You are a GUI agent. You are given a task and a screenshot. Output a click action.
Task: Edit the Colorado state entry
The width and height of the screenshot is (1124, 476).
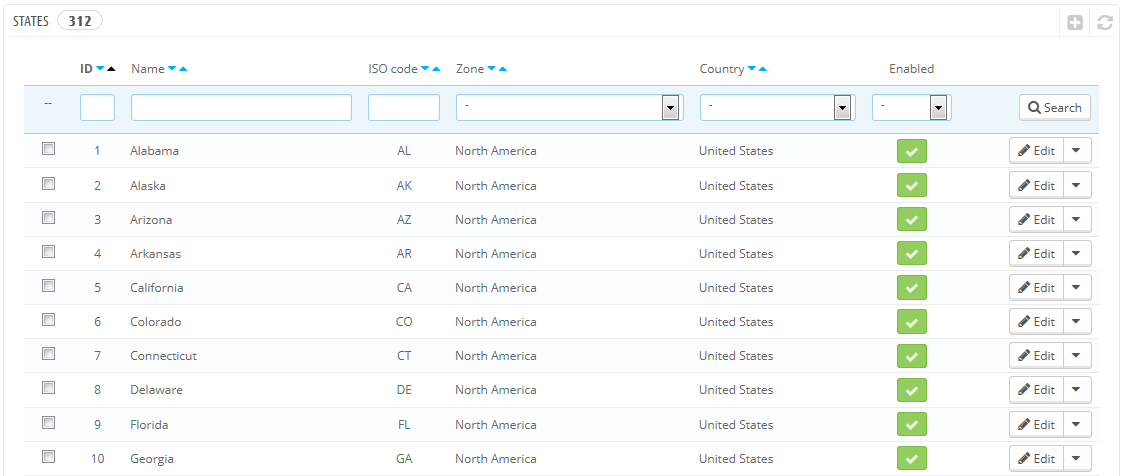(x=1036, y=322)
